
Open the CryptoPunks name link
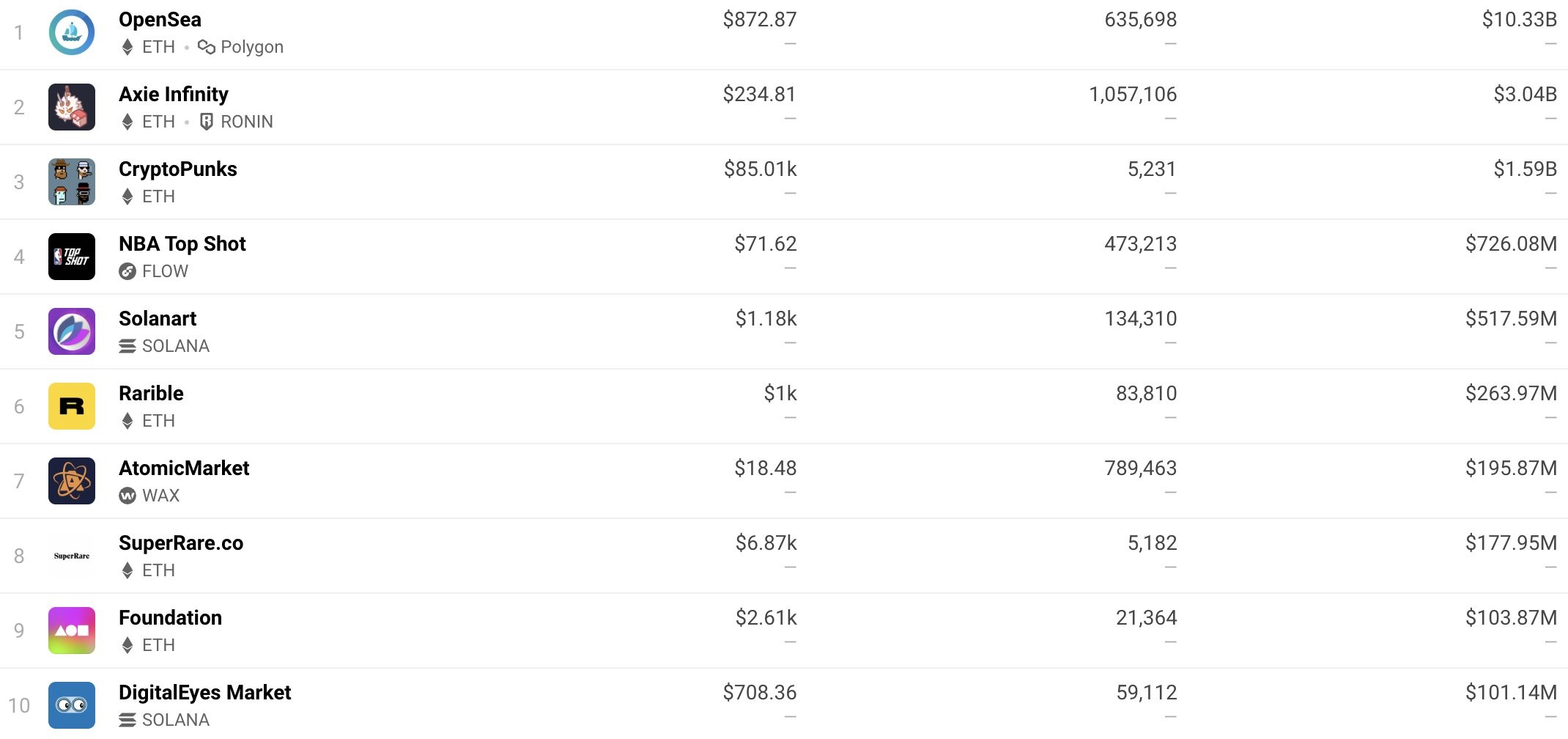tap(178, 169)
